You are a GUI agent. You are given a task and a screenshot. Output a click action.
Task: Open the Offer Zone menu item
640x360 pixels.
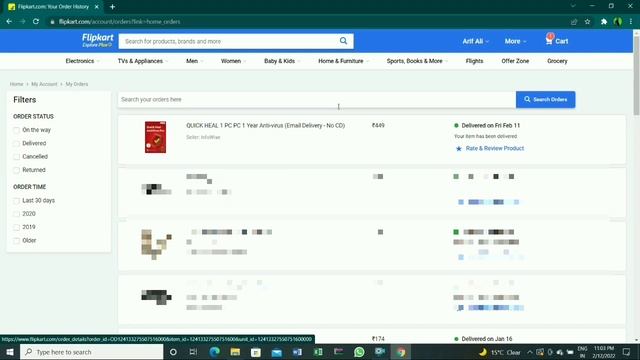tap(515, 61)
